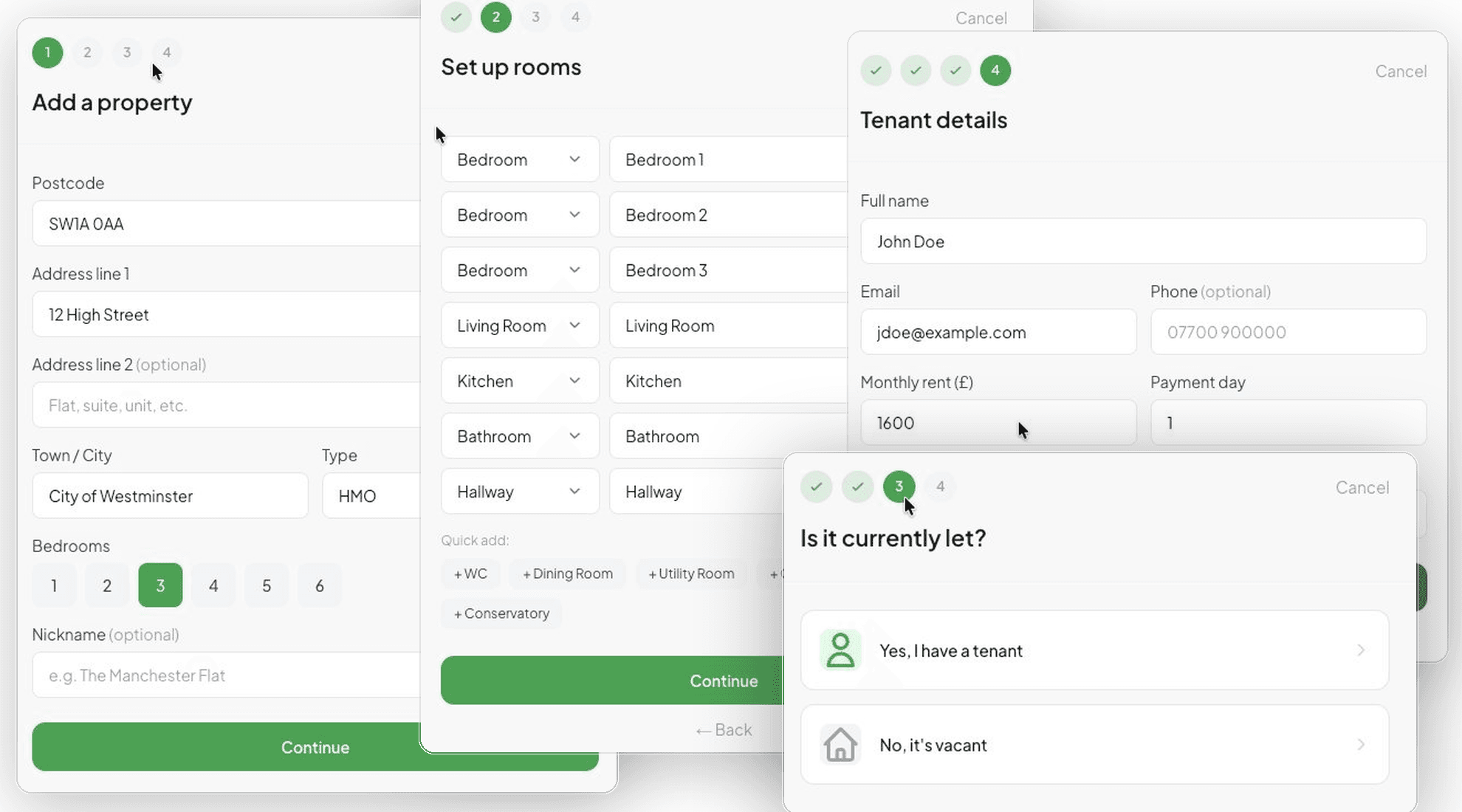The image size is (1462, 812).
Task: Select 6 bedrooms option
Action: (x=320, y=585)
